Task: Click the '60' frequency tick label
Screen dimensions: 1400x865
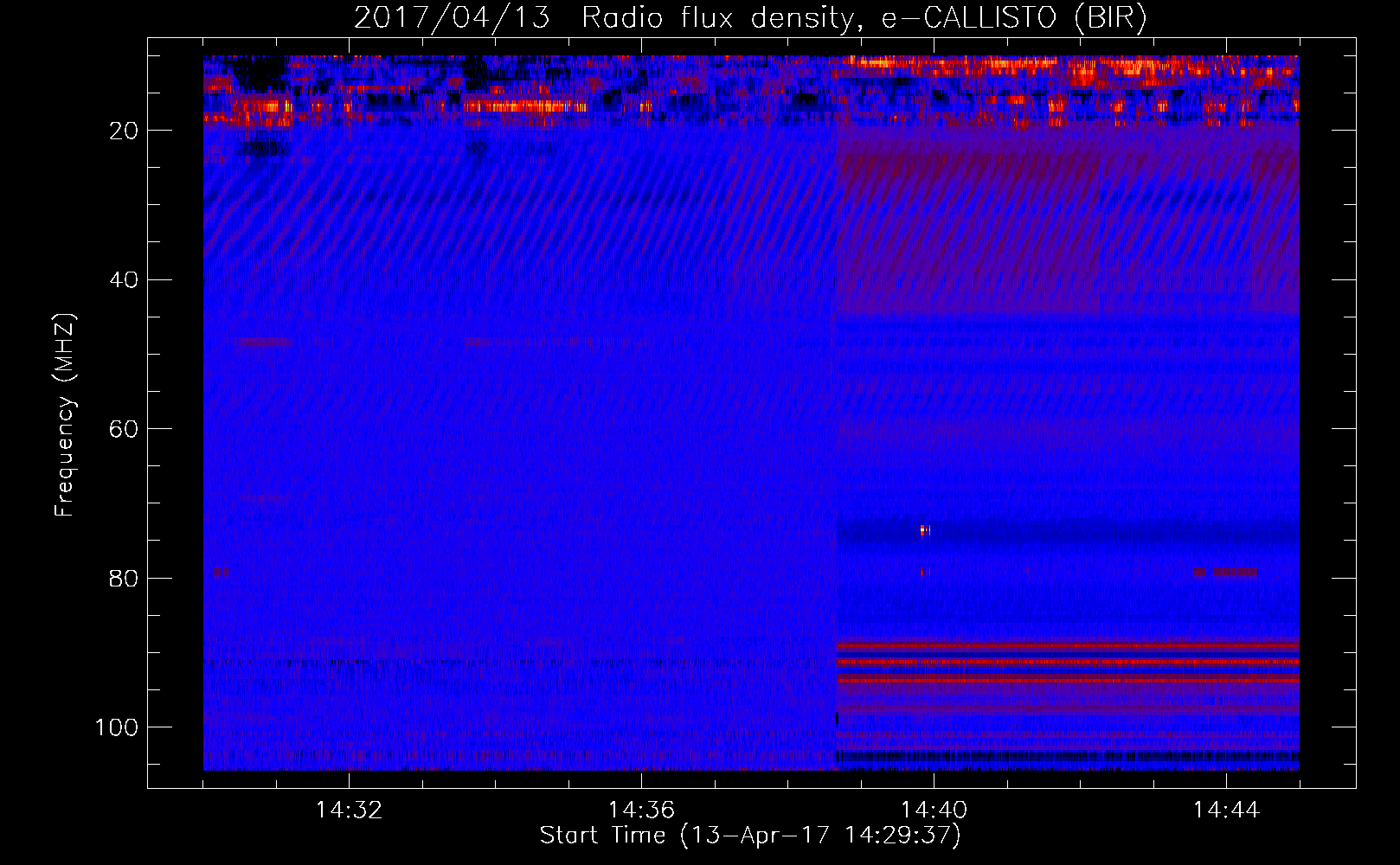Action: (124, 429)
